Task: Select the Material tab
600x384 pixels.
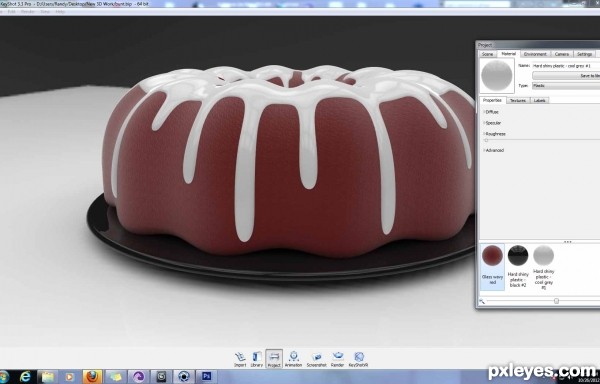Action: (509, 54)
